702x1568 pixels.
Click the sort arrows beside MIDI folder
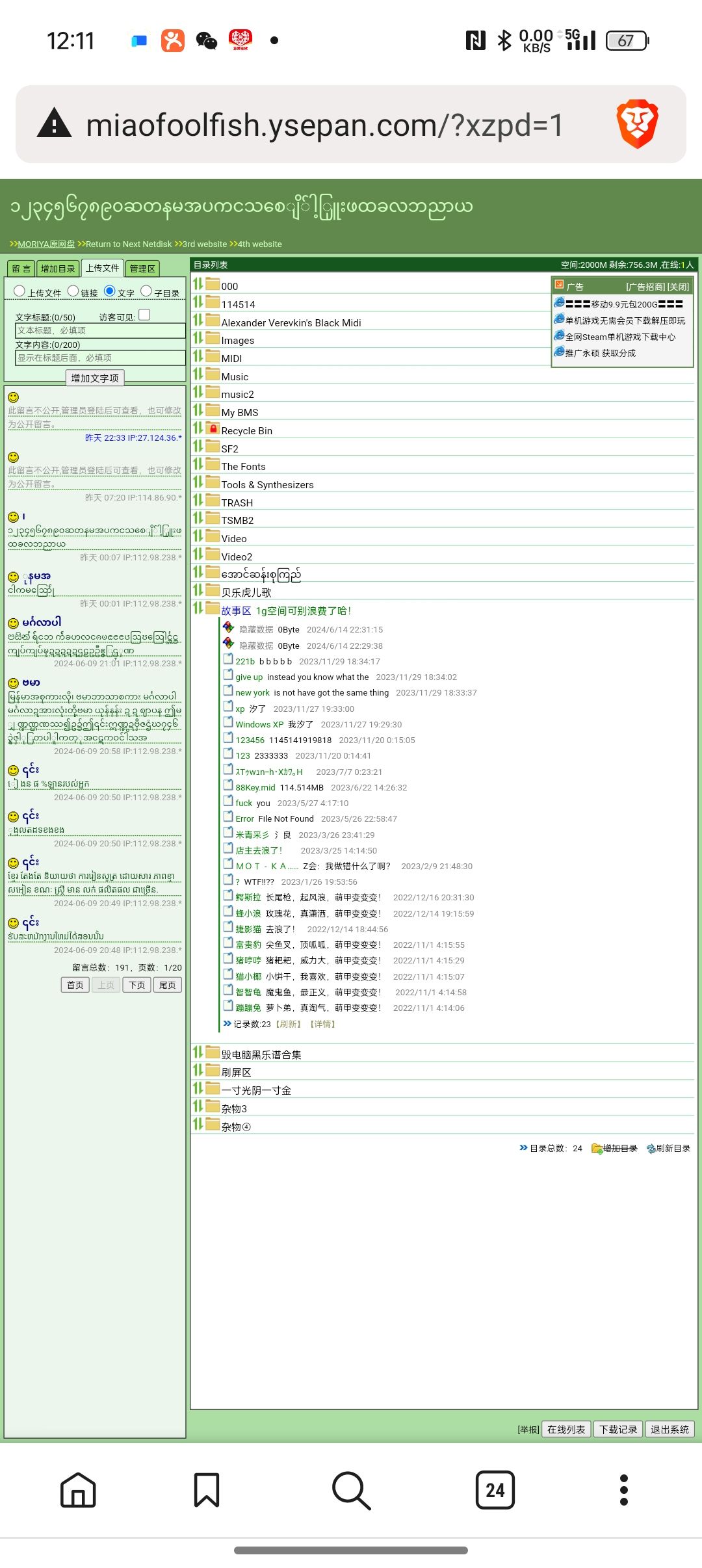click(x=198, y=357)
